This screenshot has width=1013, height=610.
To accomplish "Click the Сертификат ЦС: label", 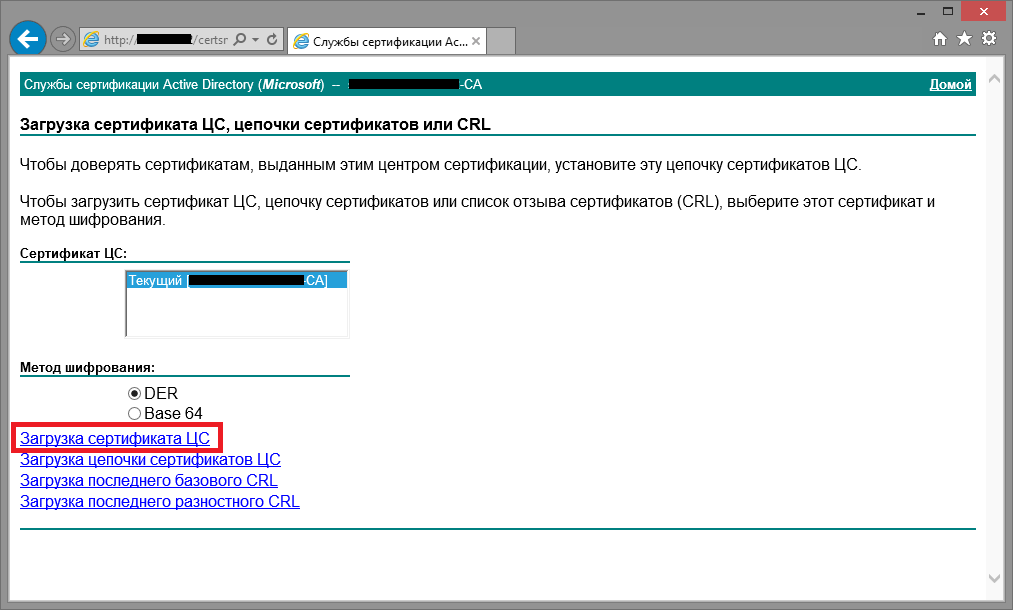I will coord(74,253).
